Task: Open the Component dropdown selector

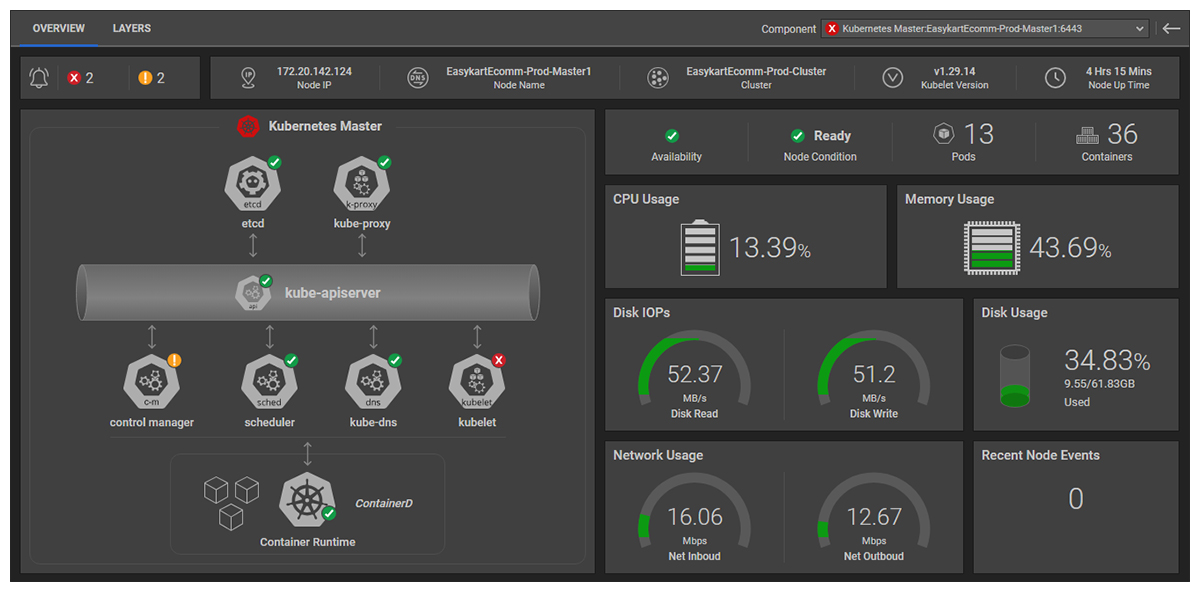Action: tap(984, 29)
